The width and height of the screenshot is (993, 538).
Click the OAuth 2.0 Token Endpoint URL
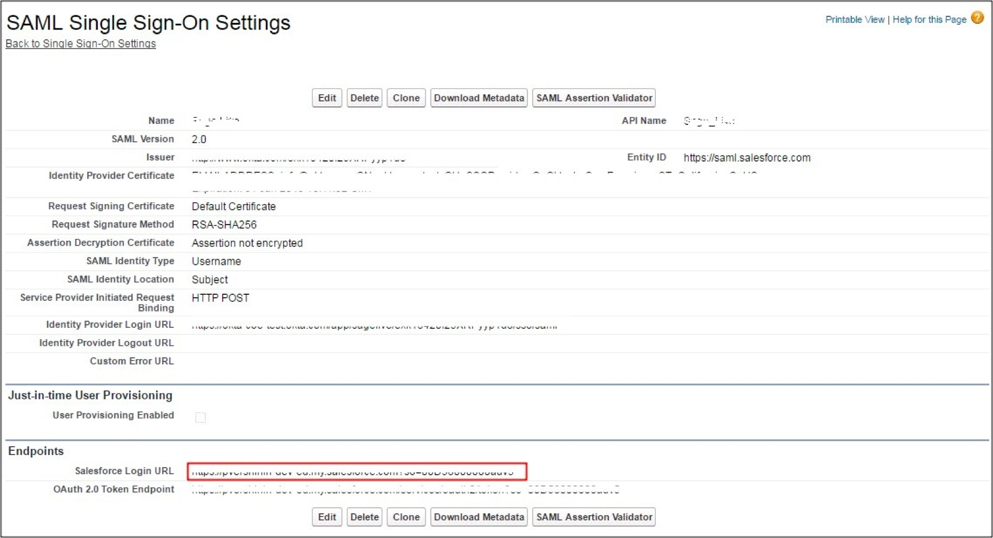point(405,490)
